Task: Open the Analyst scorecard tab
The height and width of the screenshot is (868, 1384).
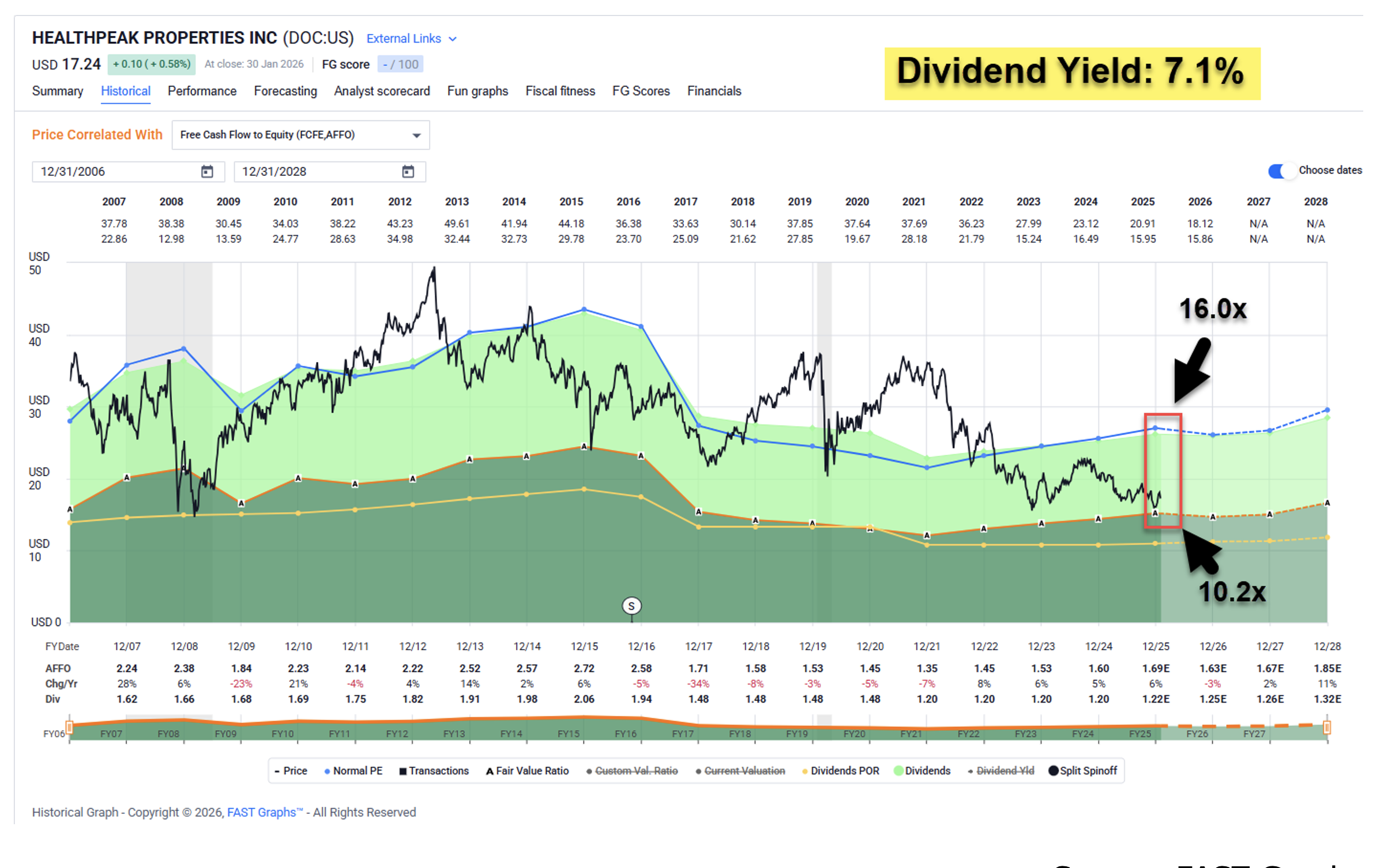Action: click(x=382, y=91)
